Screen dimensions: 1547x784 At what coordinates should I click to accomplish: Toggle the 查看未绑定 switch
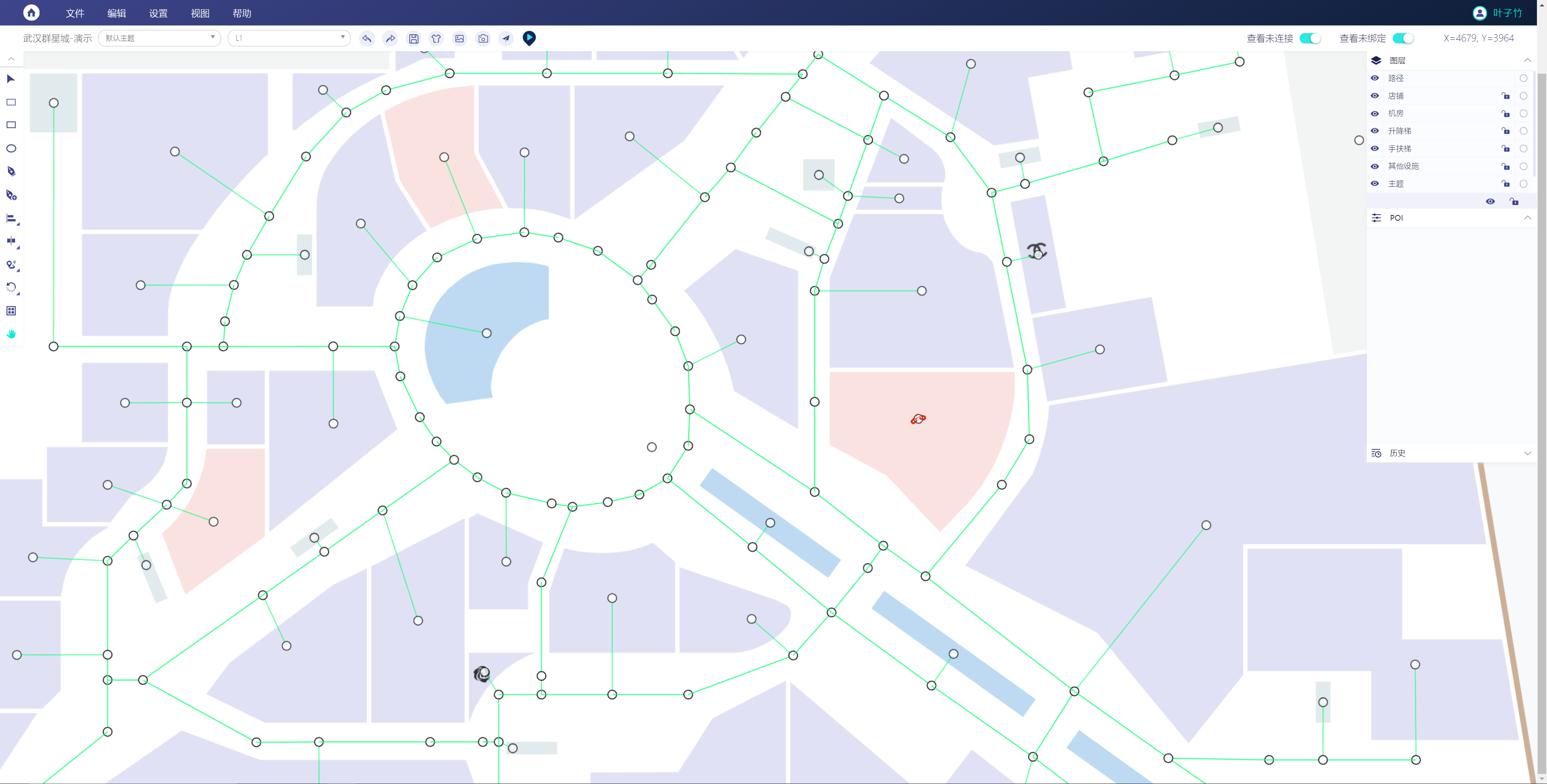tap(1403, 38)
